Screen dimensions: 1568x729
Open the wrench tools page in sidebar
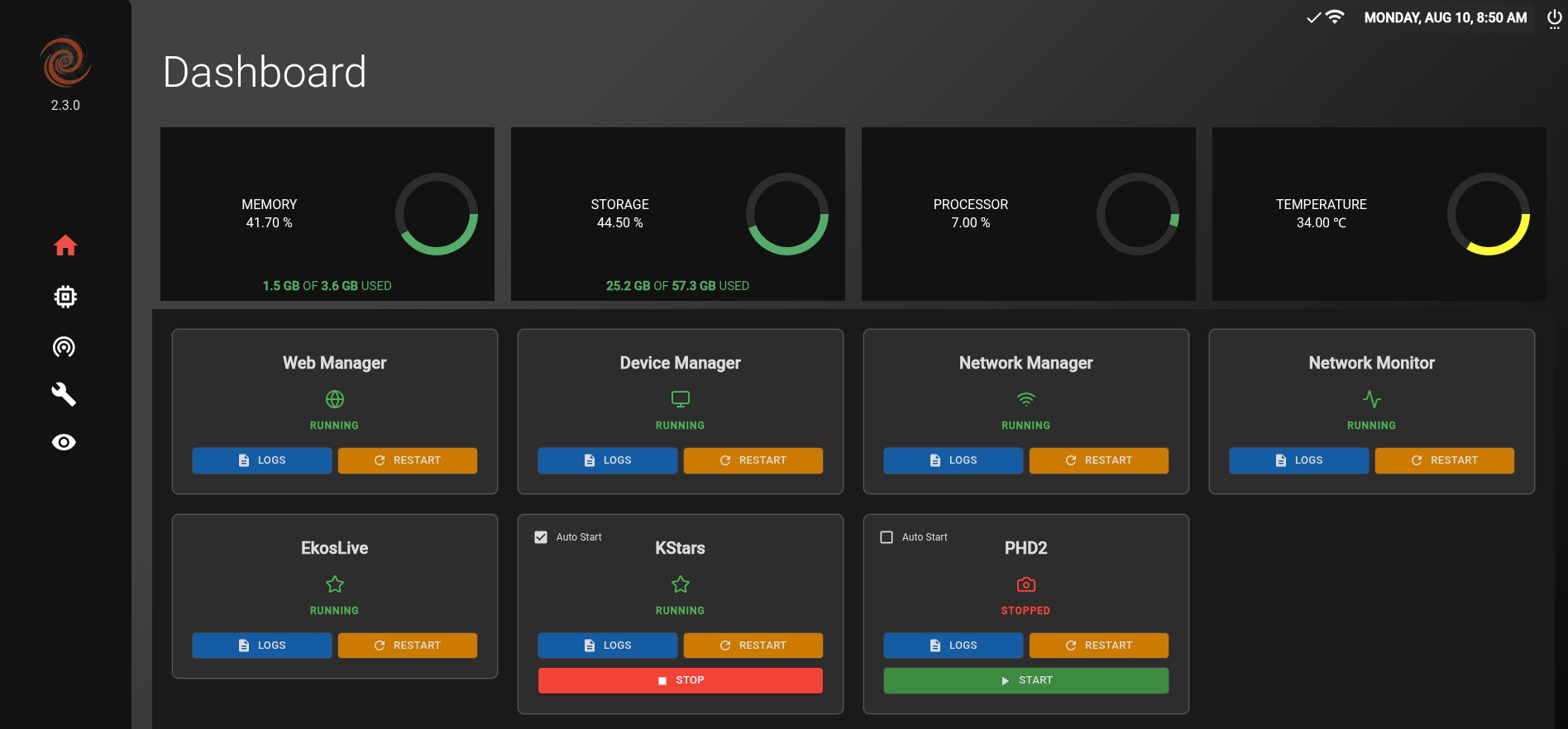(x=64, y=394)
